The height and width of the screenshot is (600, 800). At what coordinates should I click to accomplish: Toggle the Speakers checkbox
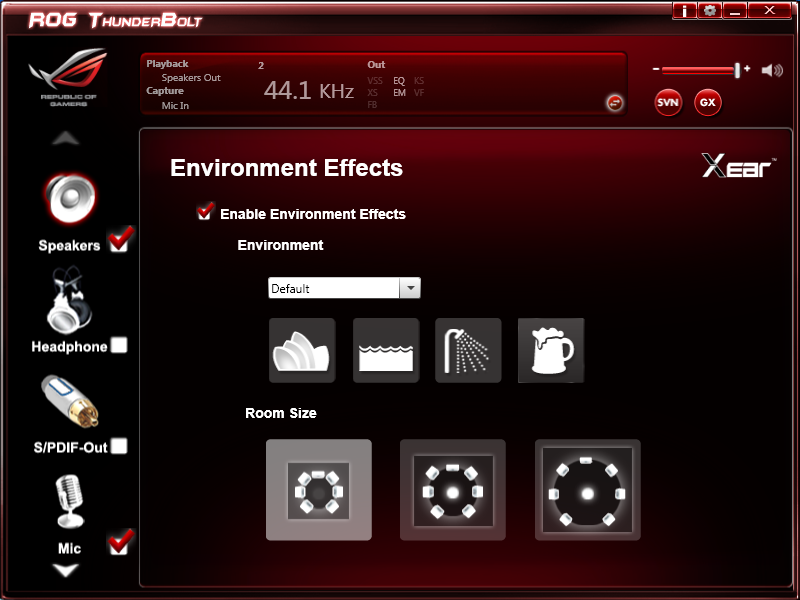click(x=119, y=241)
